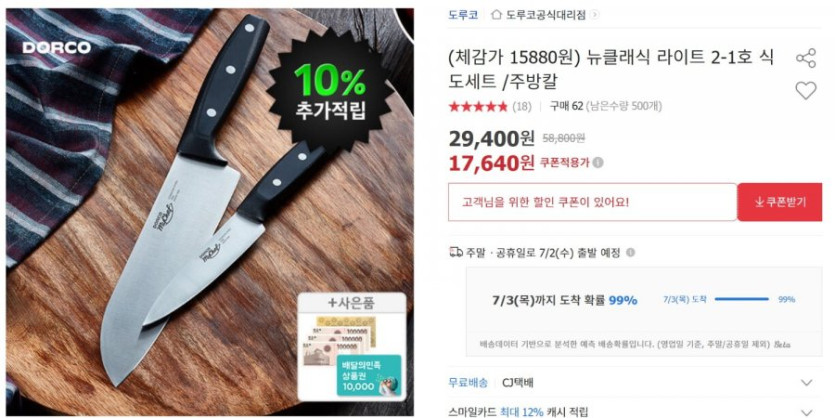This screenshot has height=418, width=835.
Task: Click info icon beside 출발 예정
Action: (x=631, y=252)
